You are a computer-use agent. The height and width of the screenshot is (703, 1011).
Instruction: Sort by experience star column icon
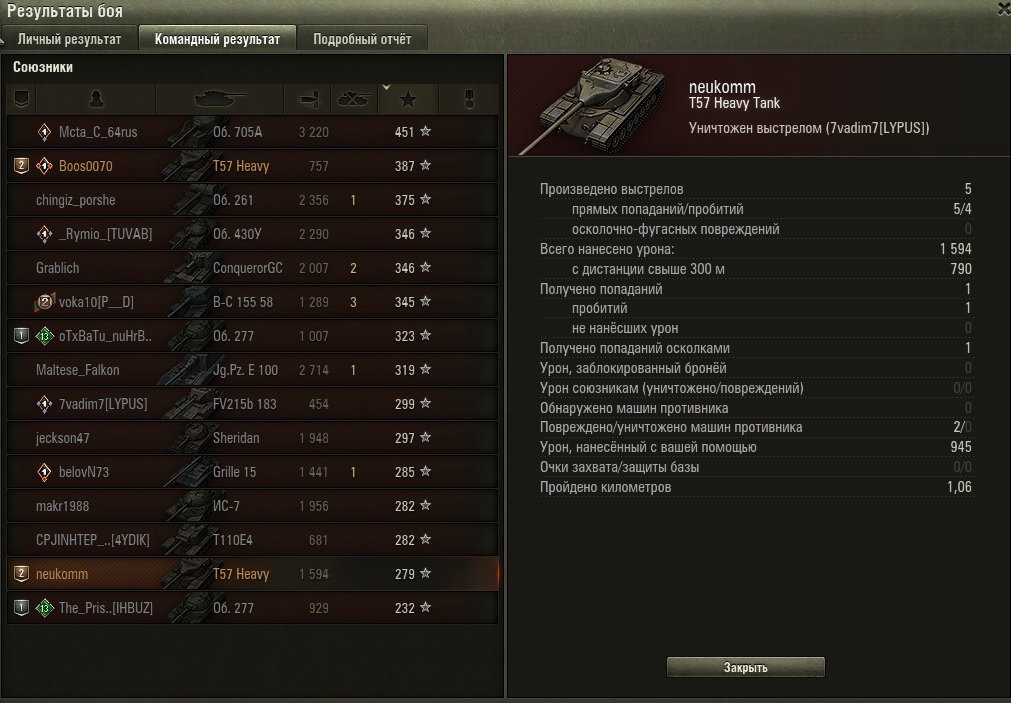coord(407,99)
